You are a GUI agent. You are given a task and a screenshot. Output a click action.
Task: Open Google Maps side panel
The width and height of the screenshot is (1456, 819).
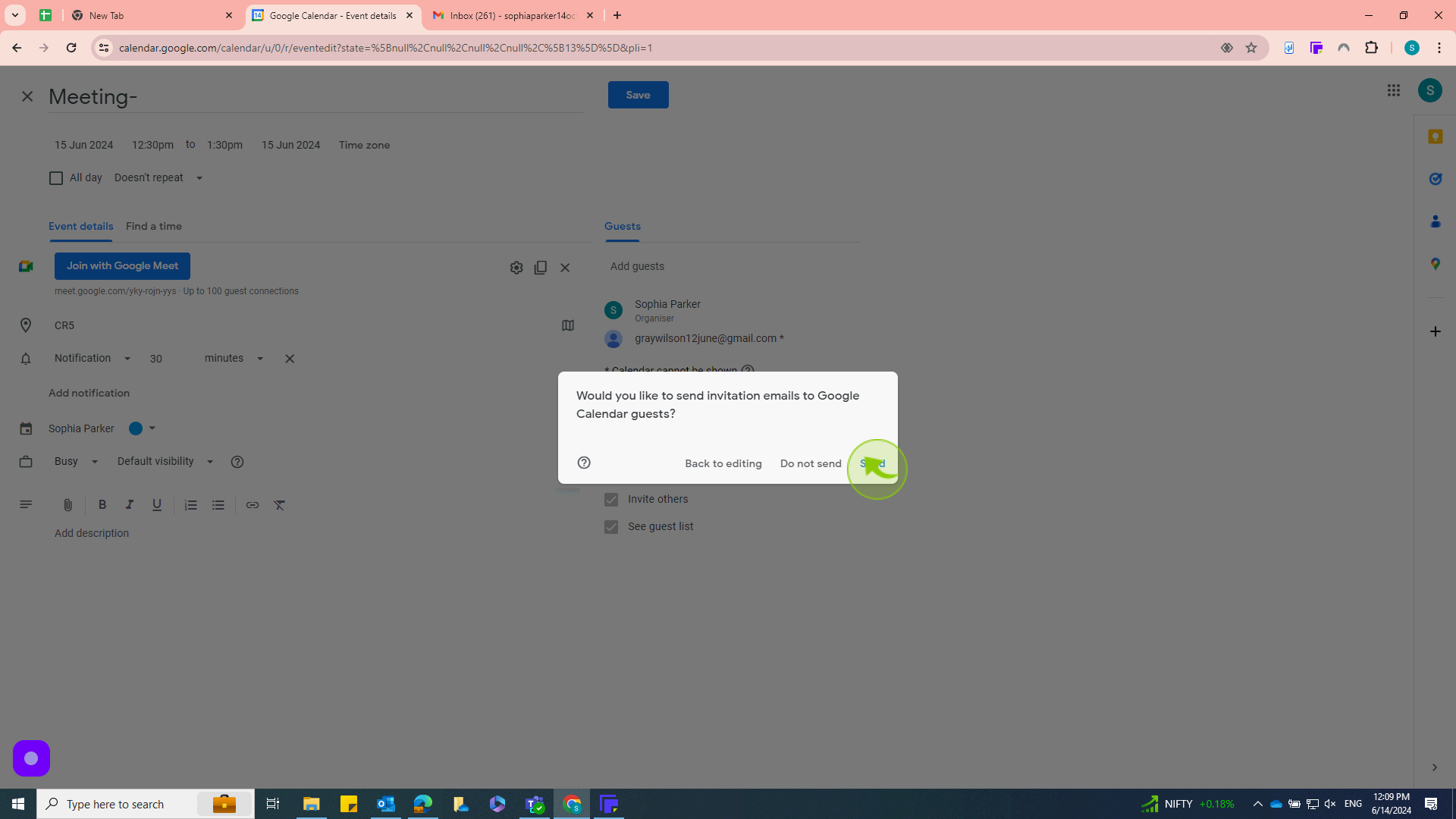[x=1435, y=264]
